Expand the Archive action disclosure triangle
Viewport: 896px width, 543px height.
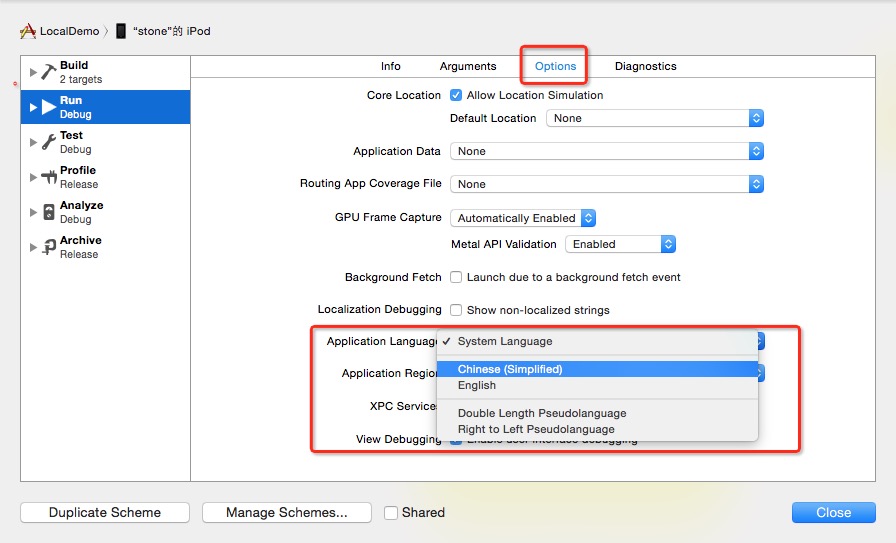pos(33,247)
